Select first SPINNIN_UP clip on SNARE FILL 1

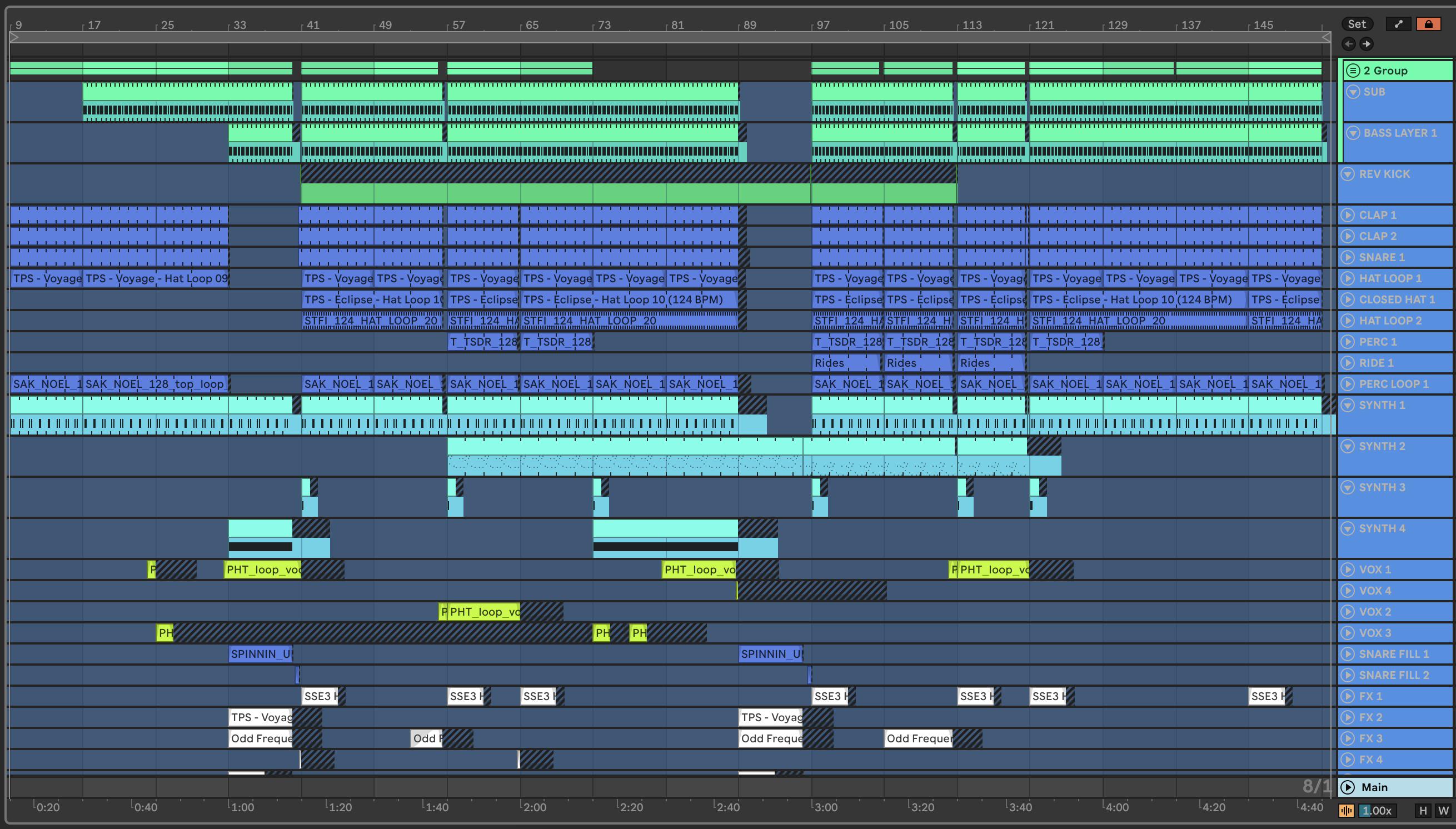[x=261, y=653]
